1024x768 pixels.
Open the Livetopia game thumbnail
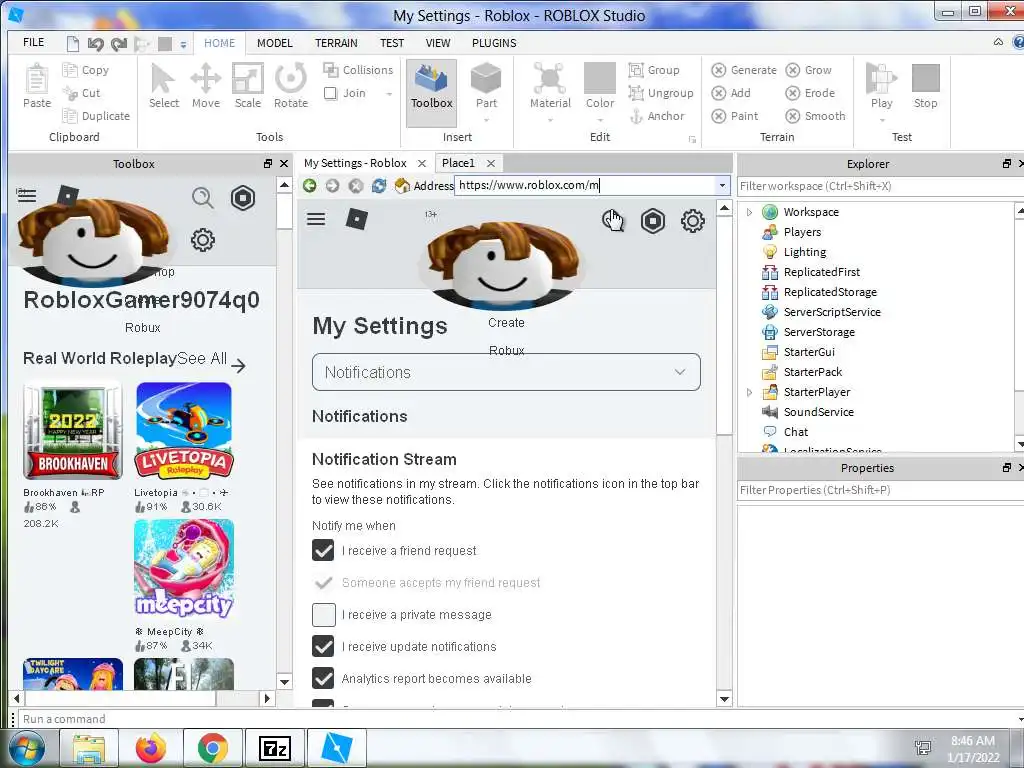tap(184, 431)
